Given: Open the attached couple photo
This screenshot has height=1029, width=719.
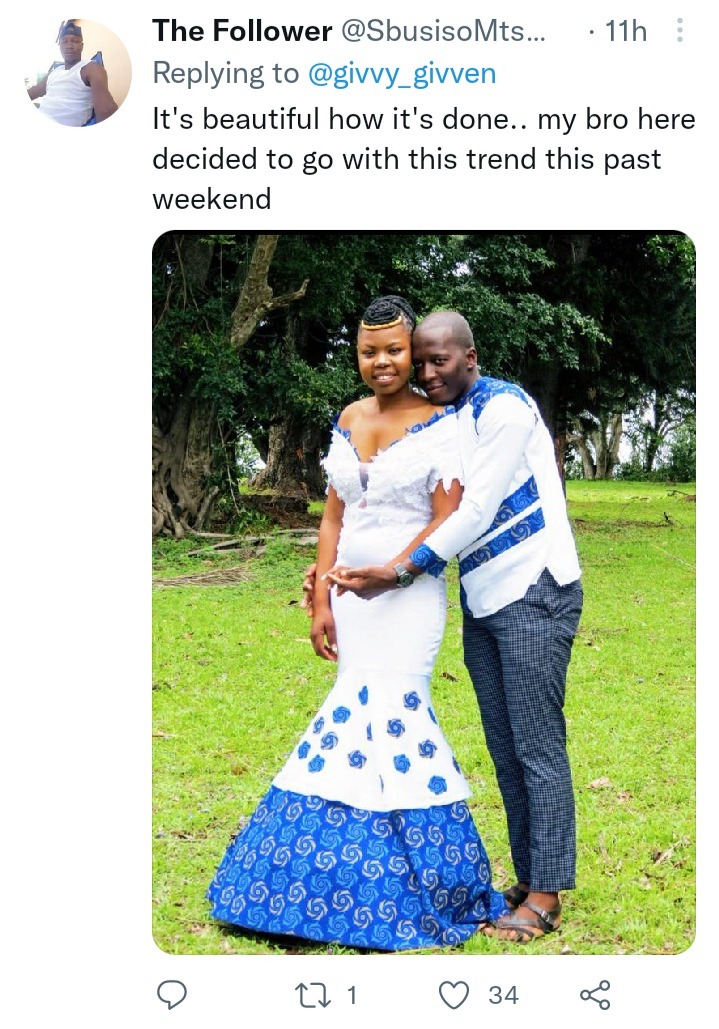Looking at the screenshot, I should [x=424, y=592].
